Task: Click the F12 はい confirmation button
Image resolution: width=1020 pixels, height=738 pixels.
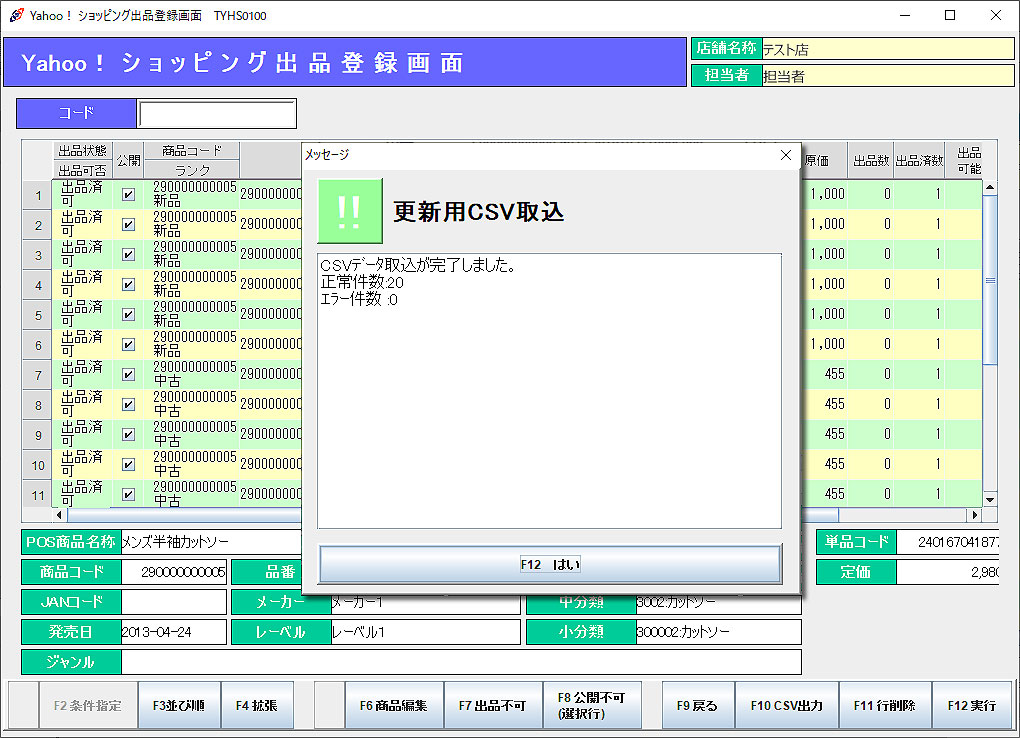Action: [550, 564]
